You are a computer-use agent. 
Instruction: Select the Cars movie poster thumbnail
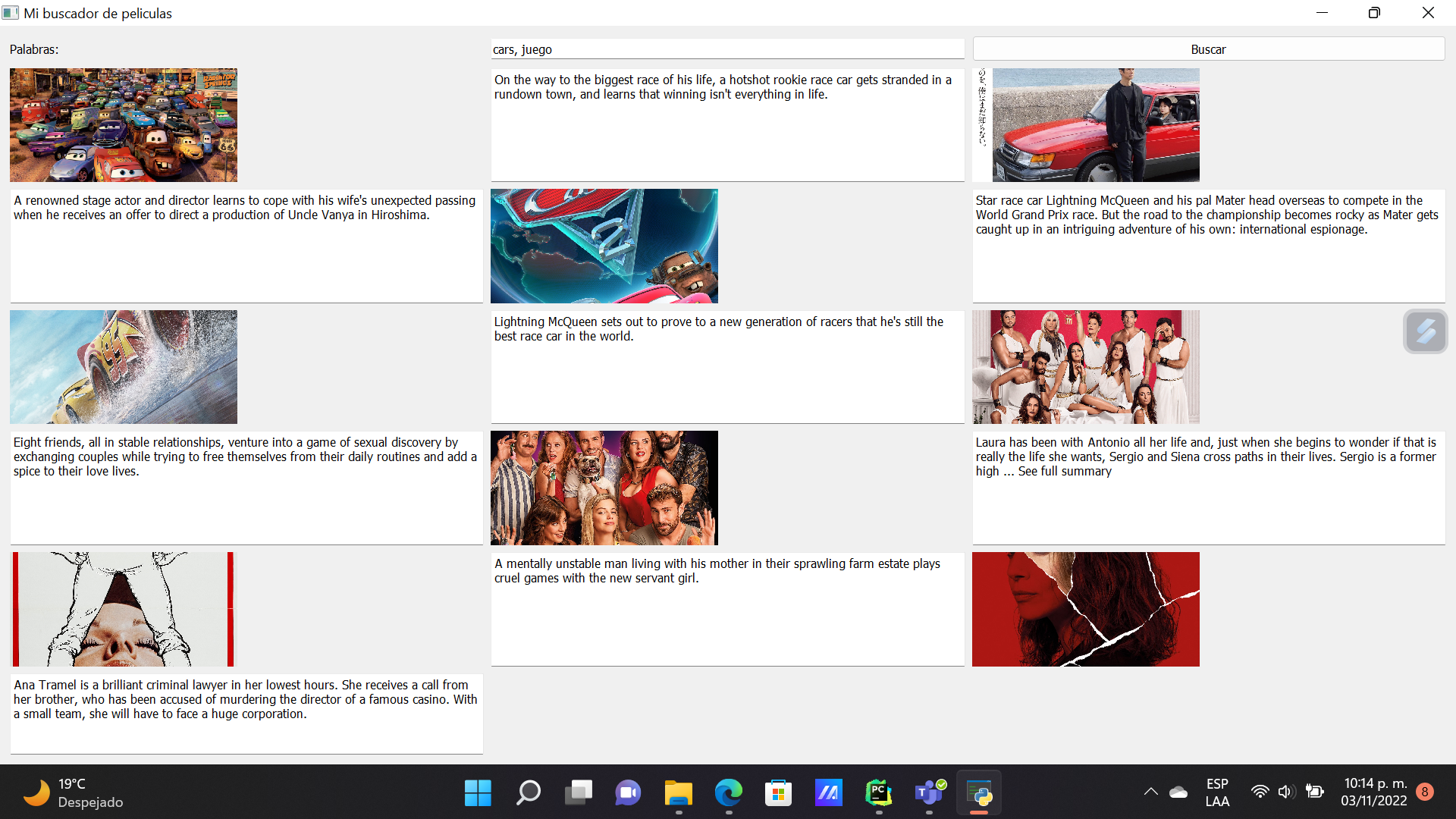point(124,125)
